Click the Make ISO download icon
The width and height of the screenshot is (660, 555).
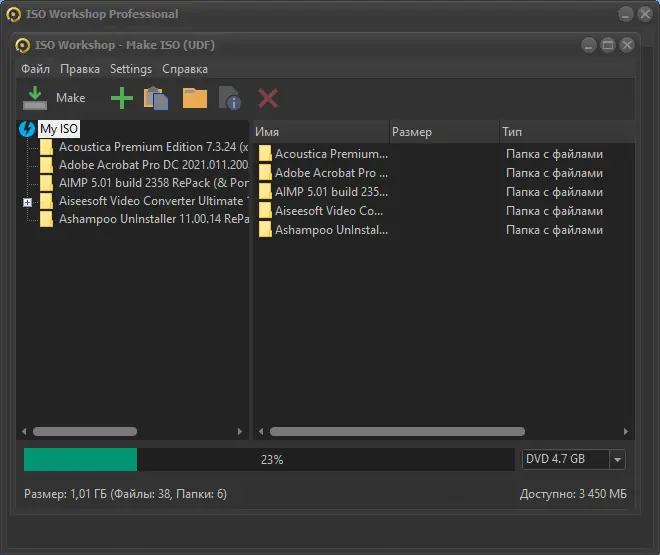(35, 98)
